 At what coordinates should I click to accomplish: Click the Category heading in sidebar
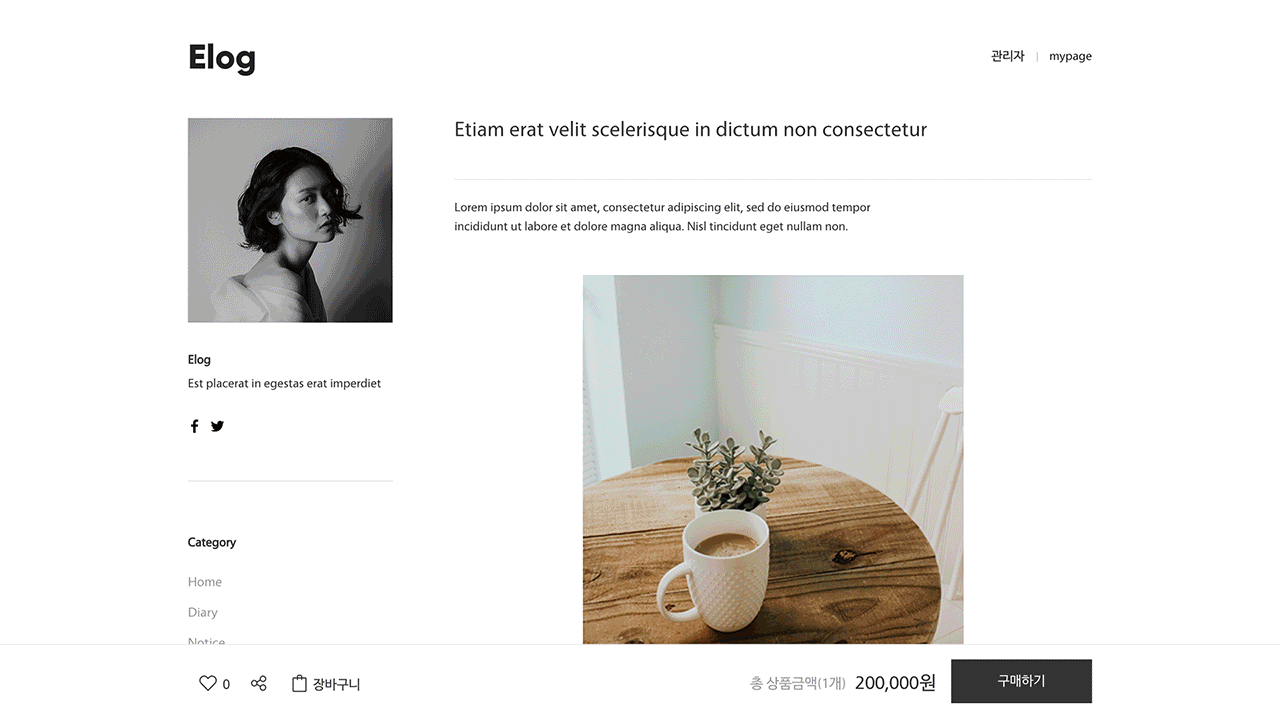212,542
